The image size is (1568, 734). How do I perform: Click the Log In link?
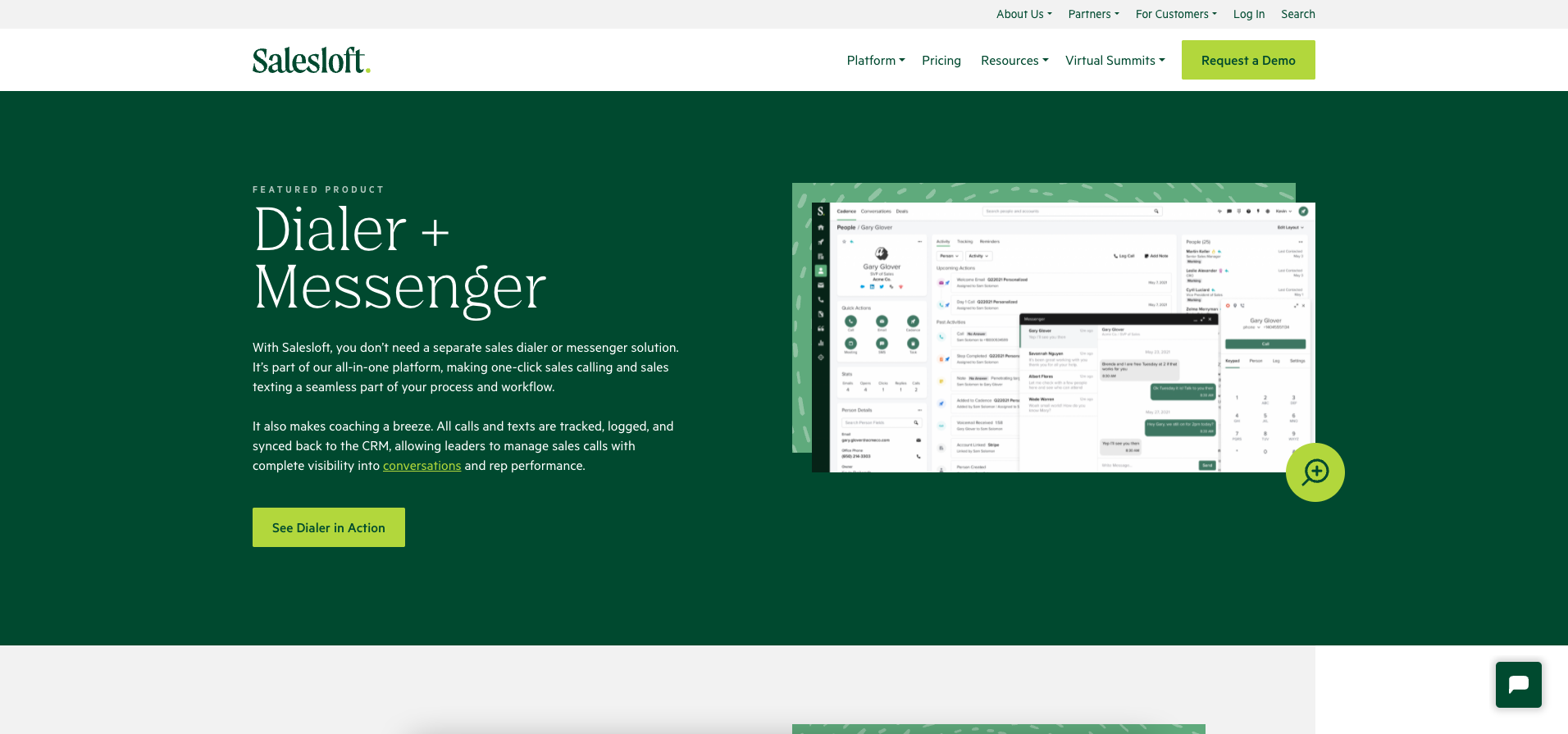point(1249,14)
